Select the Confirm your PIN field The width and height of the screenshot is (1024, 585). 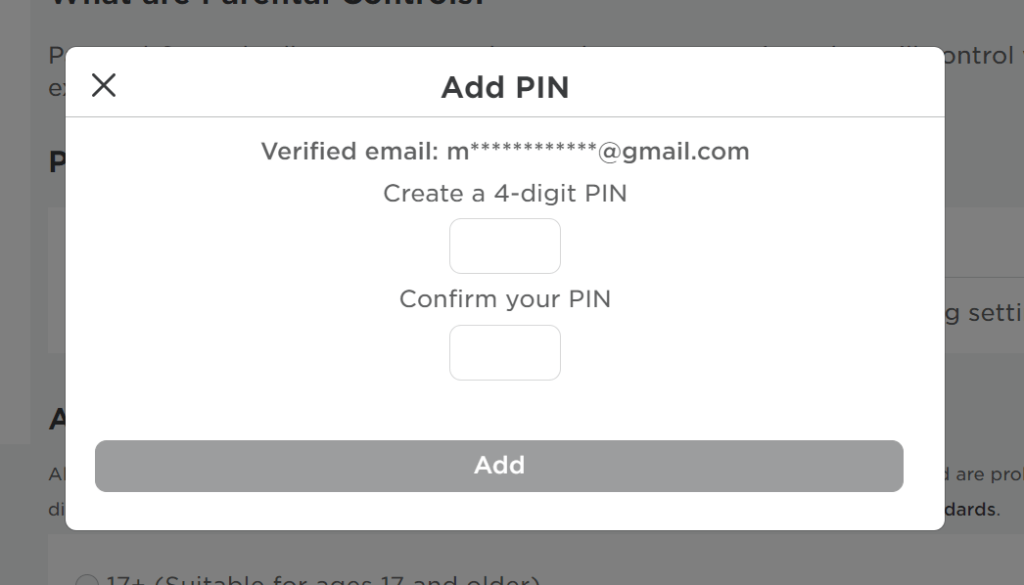pyautogui.click(x=505, y=352)
